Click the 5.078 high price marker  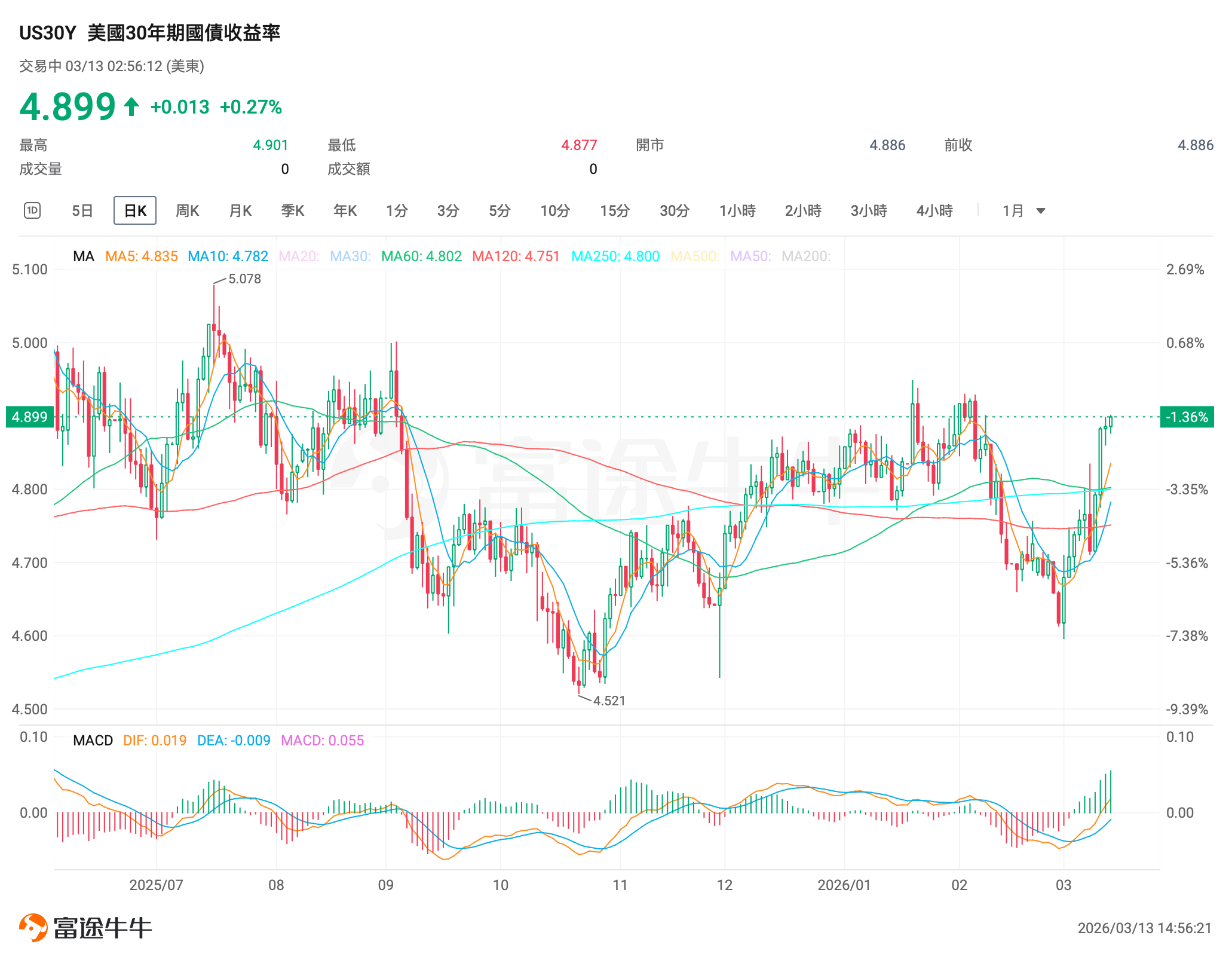pos(244,279)
